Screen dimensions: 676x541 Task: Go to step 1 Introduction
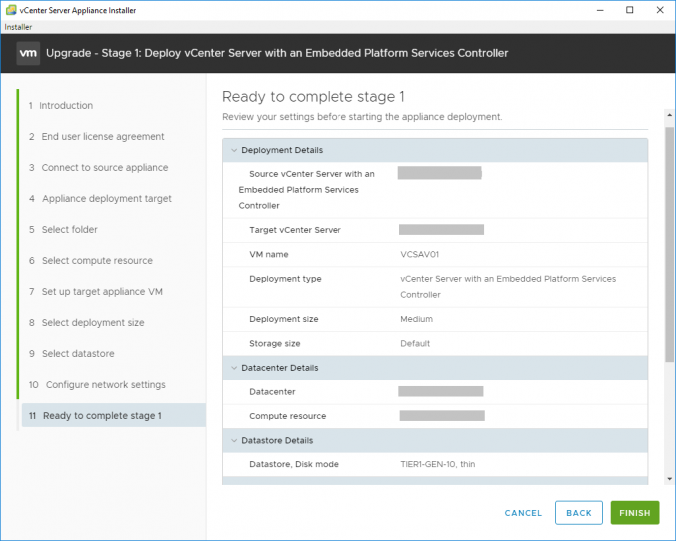(61, 106)
